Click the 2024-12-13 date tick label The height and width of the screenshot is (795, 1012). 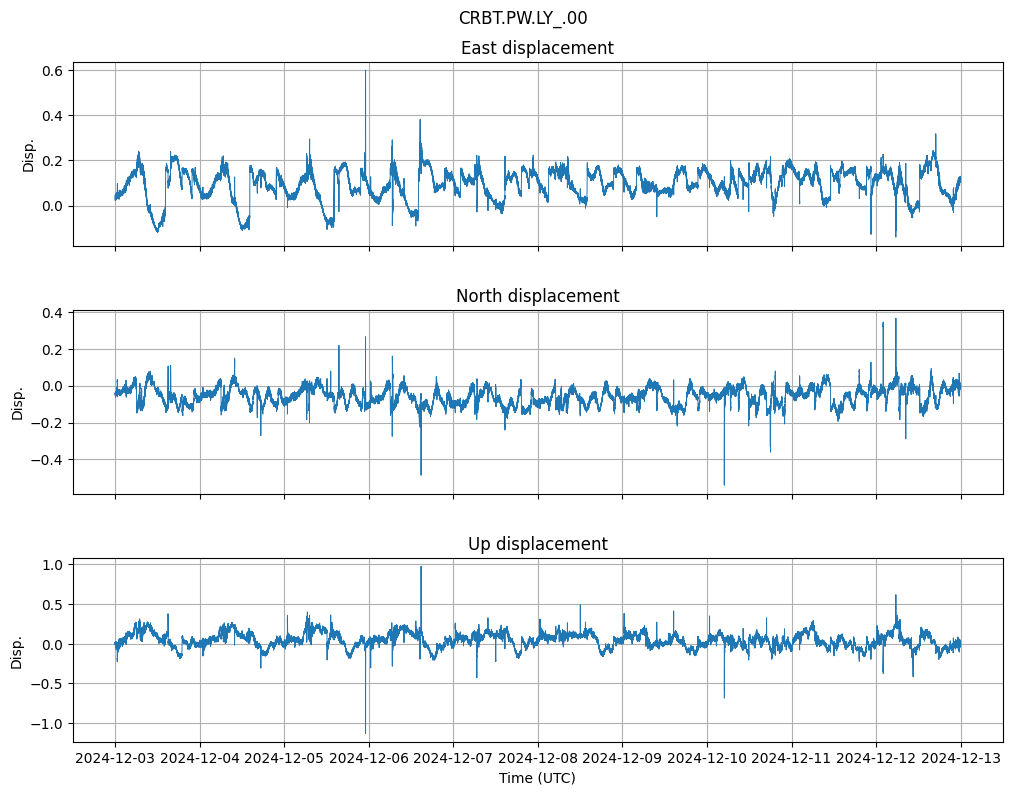coord(961,759)
